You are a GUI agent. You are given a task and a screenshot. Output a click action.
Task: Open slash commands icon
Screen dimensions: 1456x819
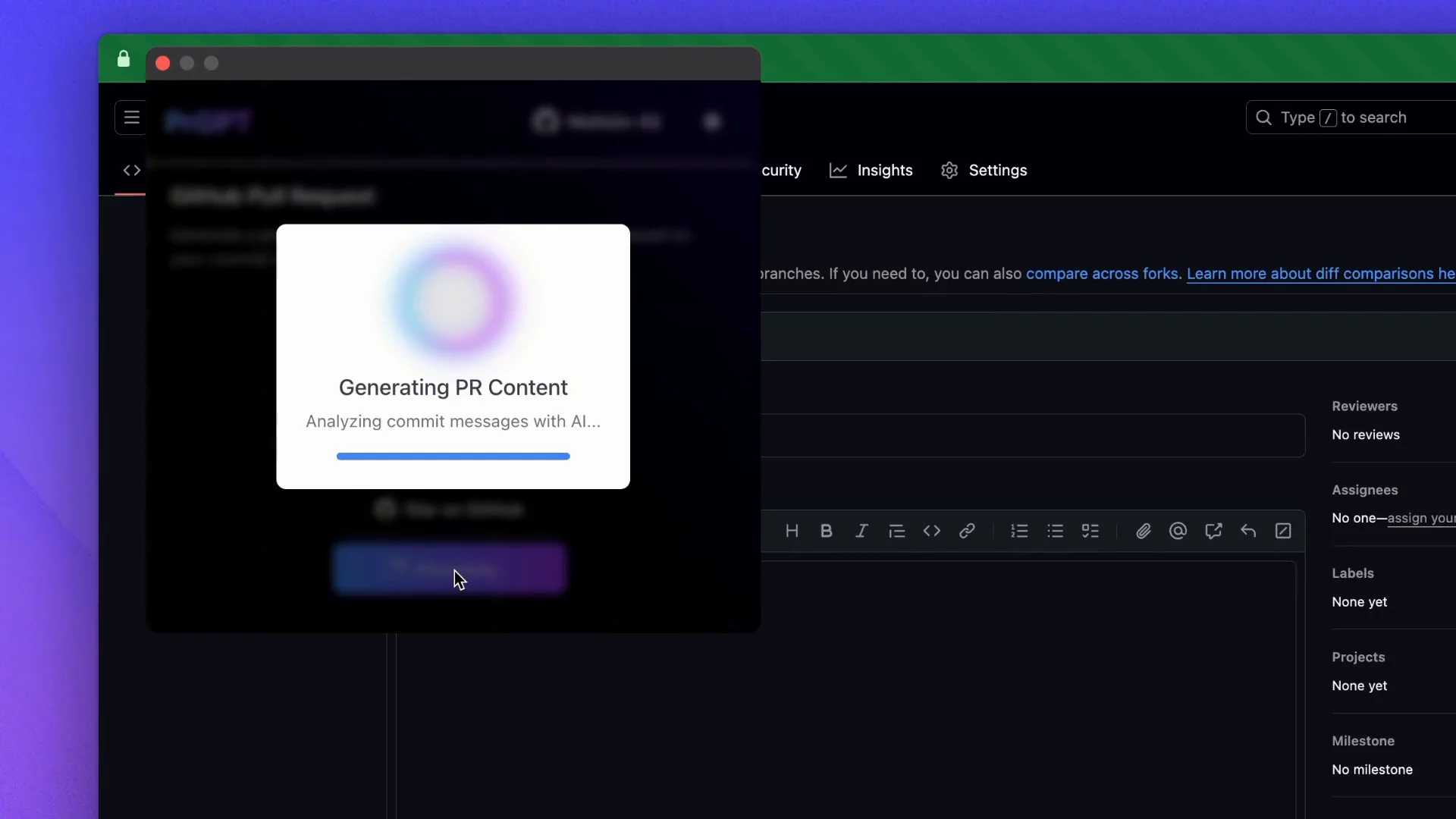[1283, 531]
